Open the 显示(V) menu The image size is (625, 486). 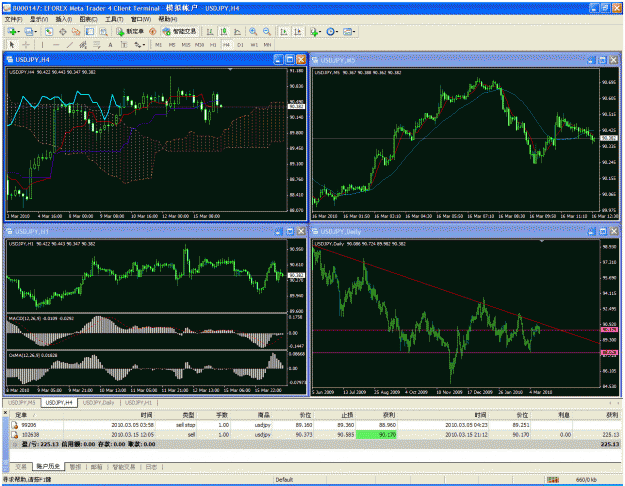pos(39,19)
